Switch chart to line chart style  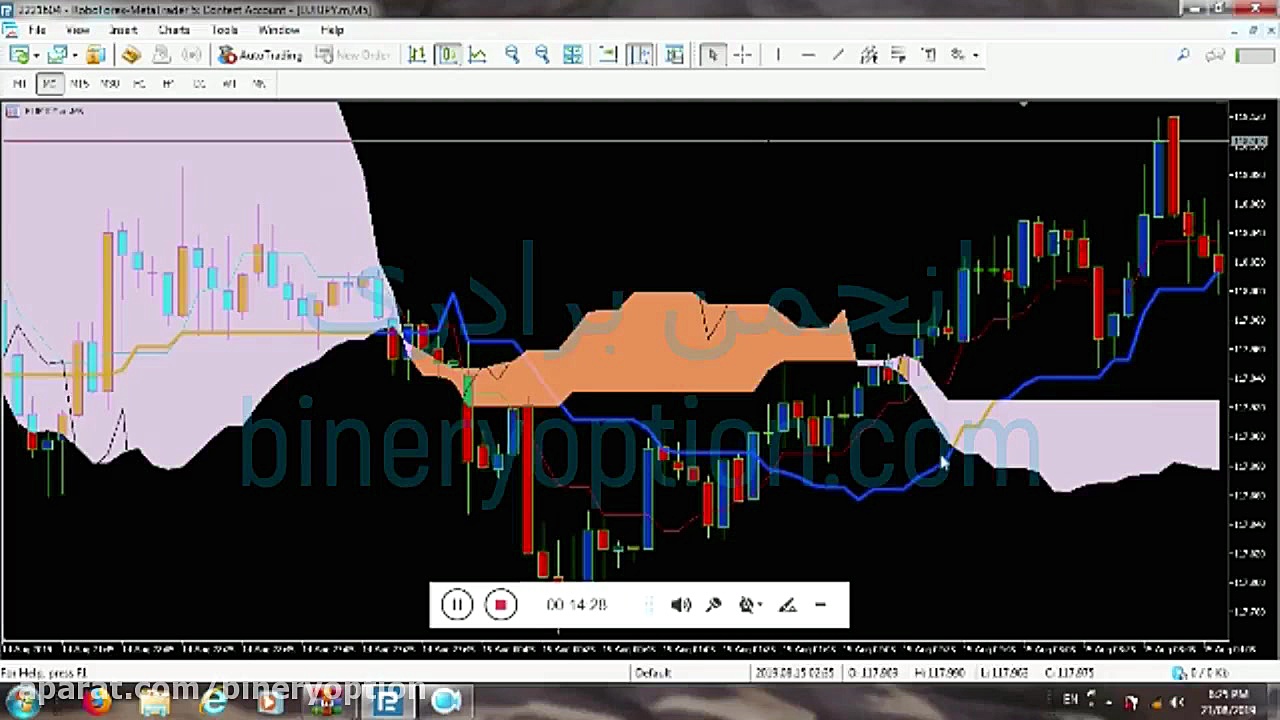(x=478, y=55)
